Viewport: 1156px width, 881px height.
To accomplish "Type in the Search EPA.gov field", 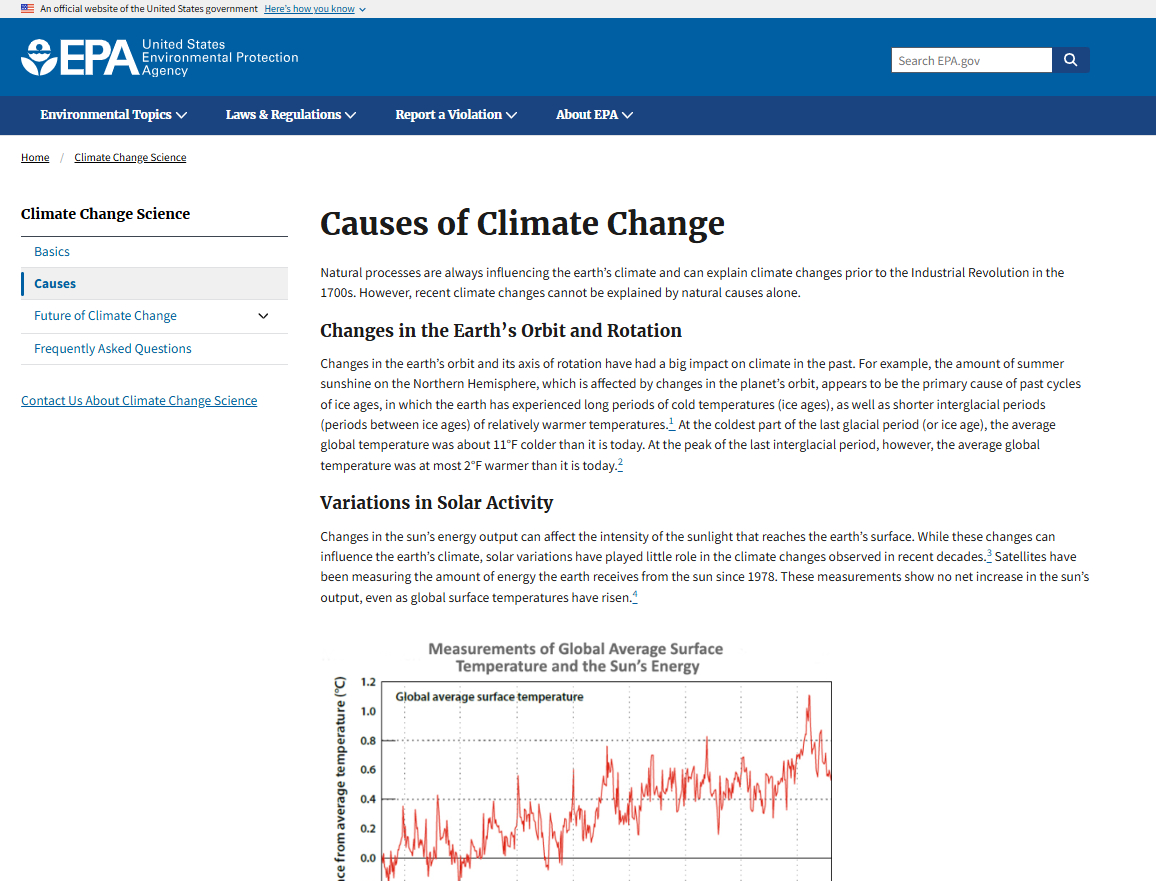I will [970, 60].
